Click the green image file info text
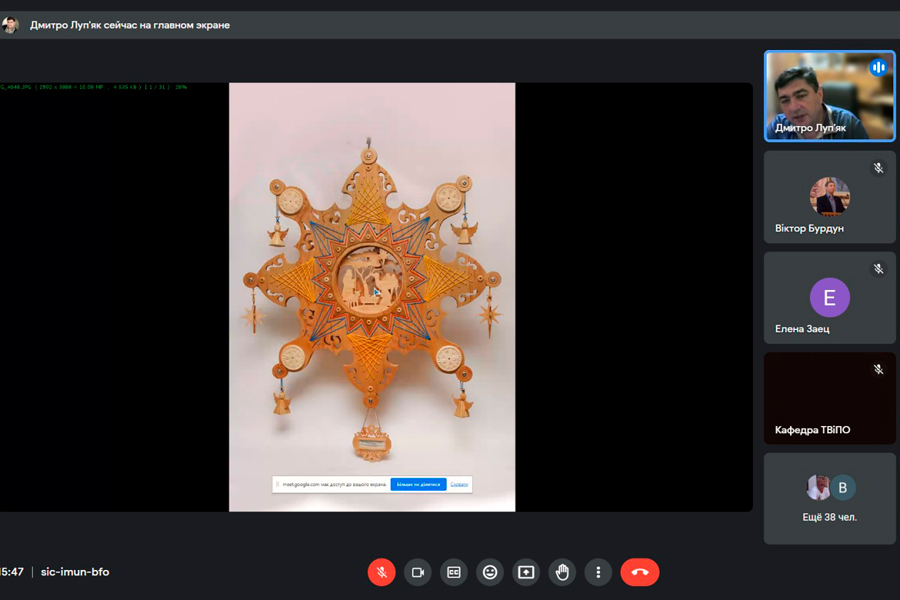 coord(94,87)
